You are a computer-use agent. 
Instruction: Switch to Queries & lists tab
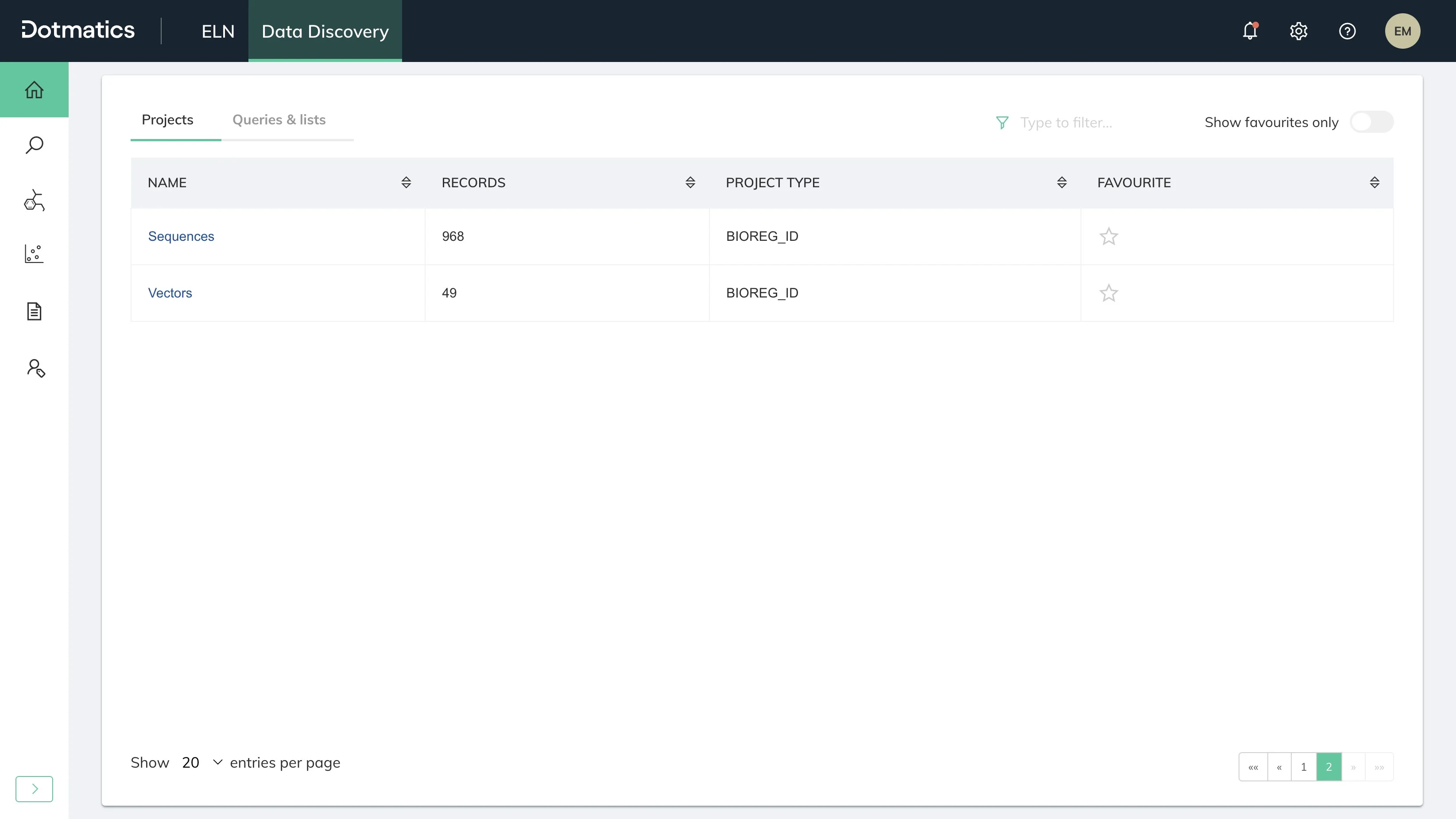coord(279,120)
